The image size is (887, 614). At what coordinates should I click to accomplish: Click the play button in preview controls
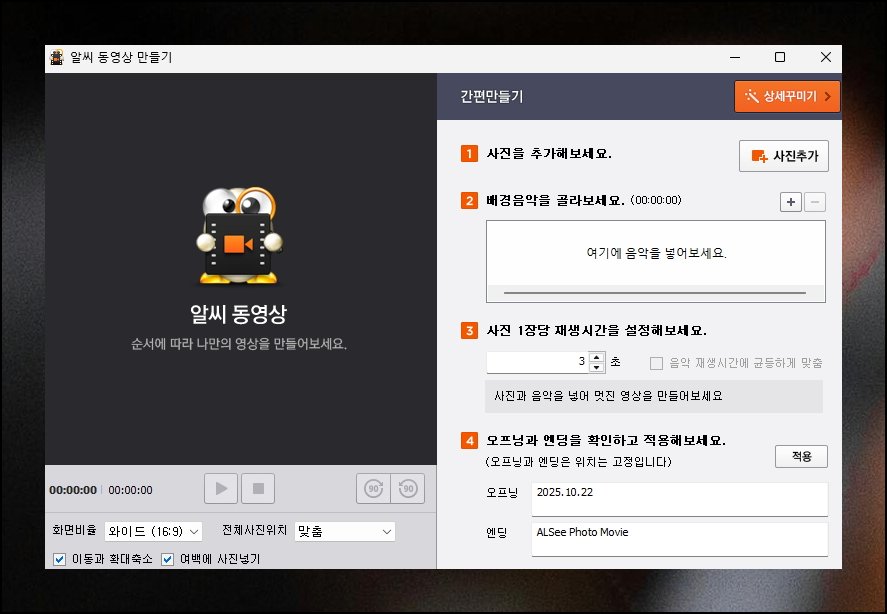click(x=221, y=488)
